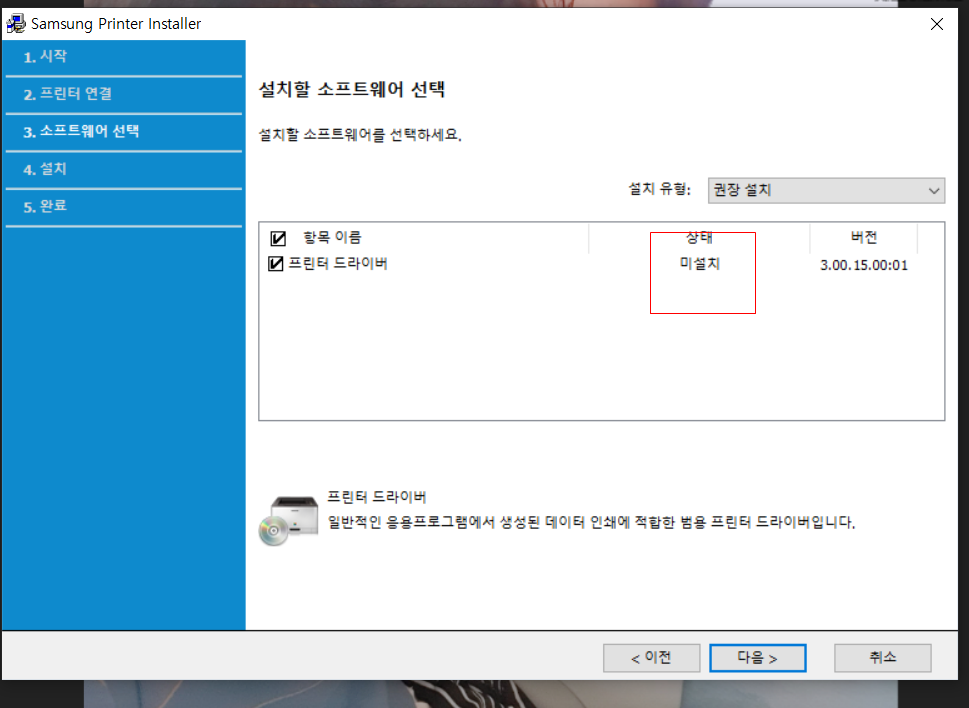Click the printer with CD illustration icon
This screenshot has height=708, width=969.
coord(289,520)
